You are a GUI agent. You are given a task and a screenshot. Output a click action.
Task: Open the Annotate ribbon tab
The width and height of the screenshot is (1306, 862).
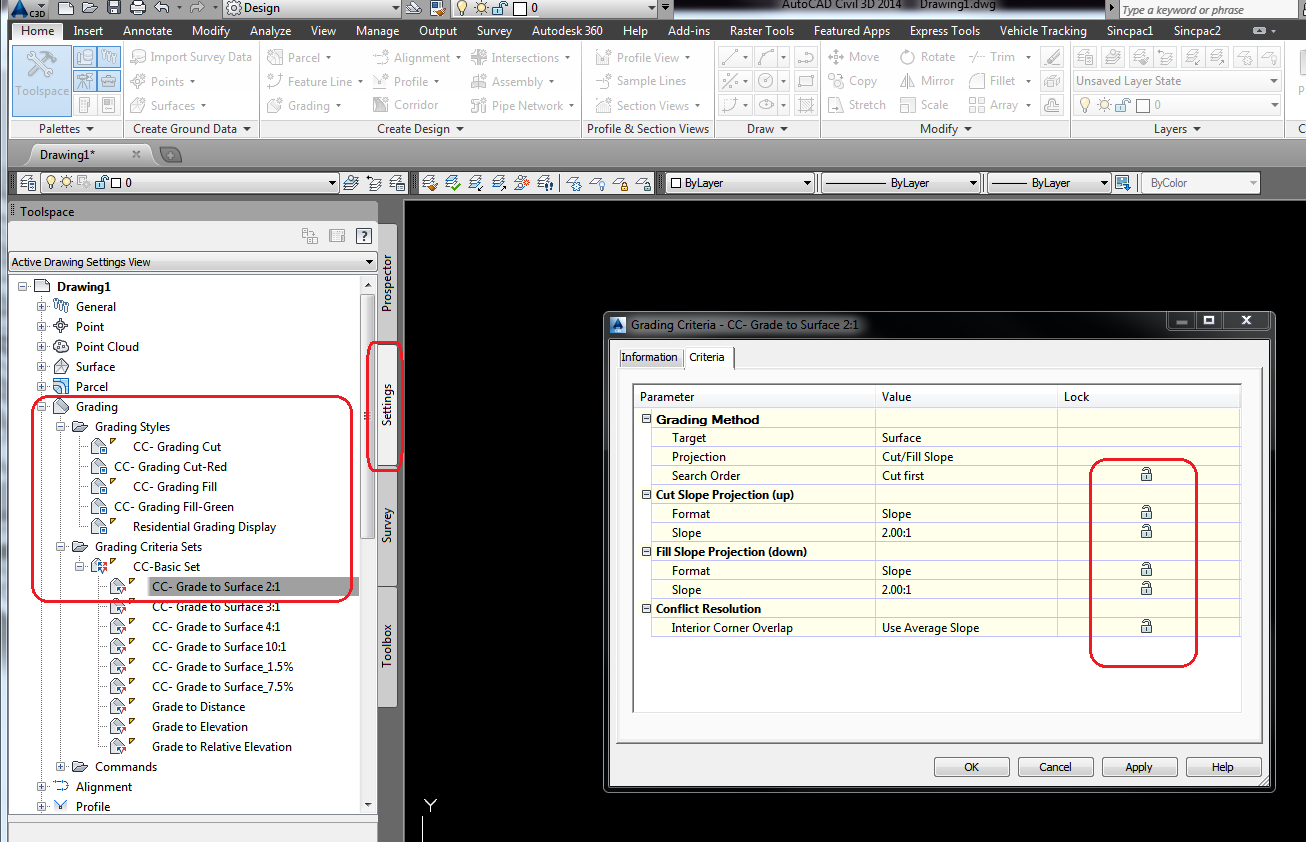point(147,30)
